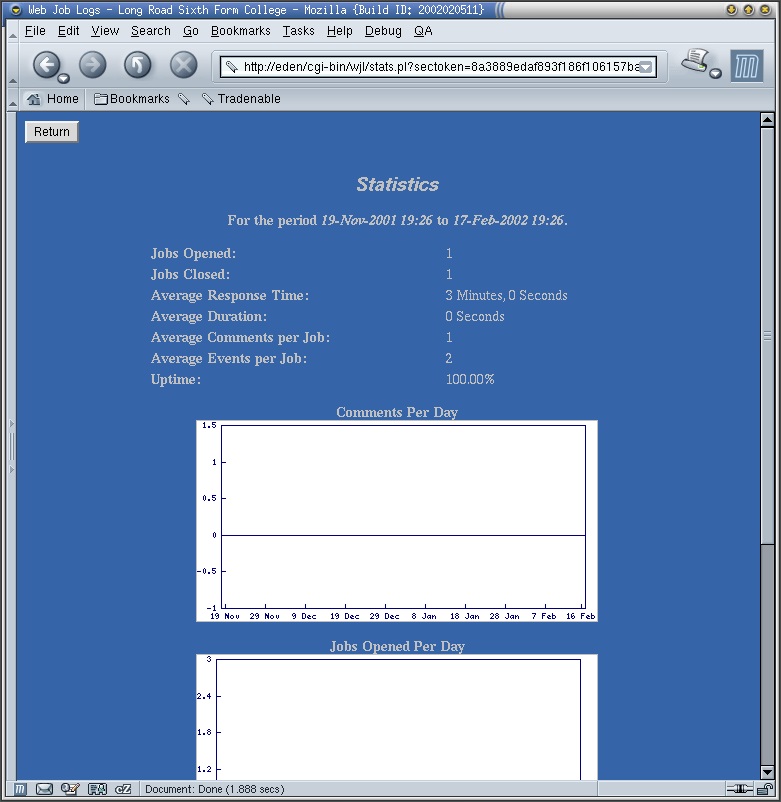This screenshot has height=802, width=781.
Task: Toggle the sidebar with the left edge grippy
Action: 11,447
